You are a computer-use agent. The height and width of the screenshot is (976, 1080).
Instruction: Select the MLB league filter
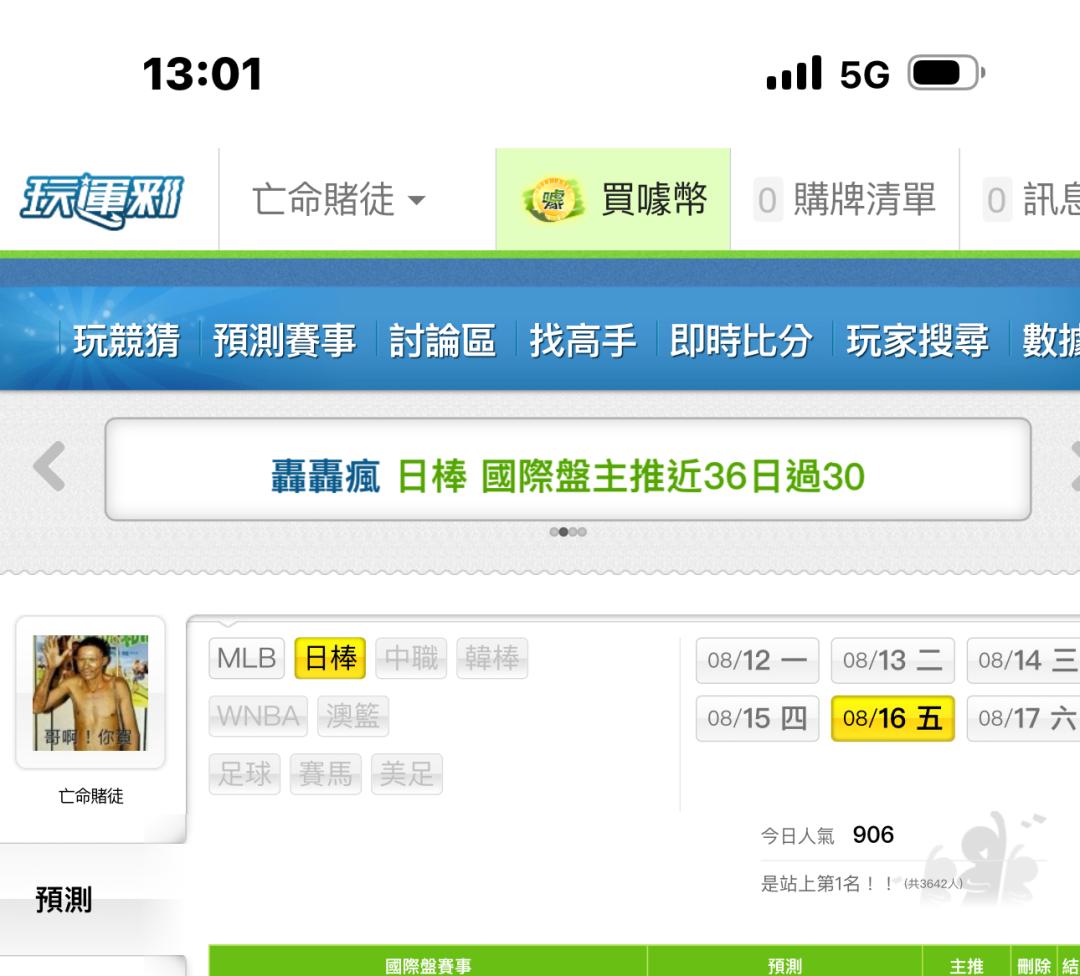coord(247,658)
